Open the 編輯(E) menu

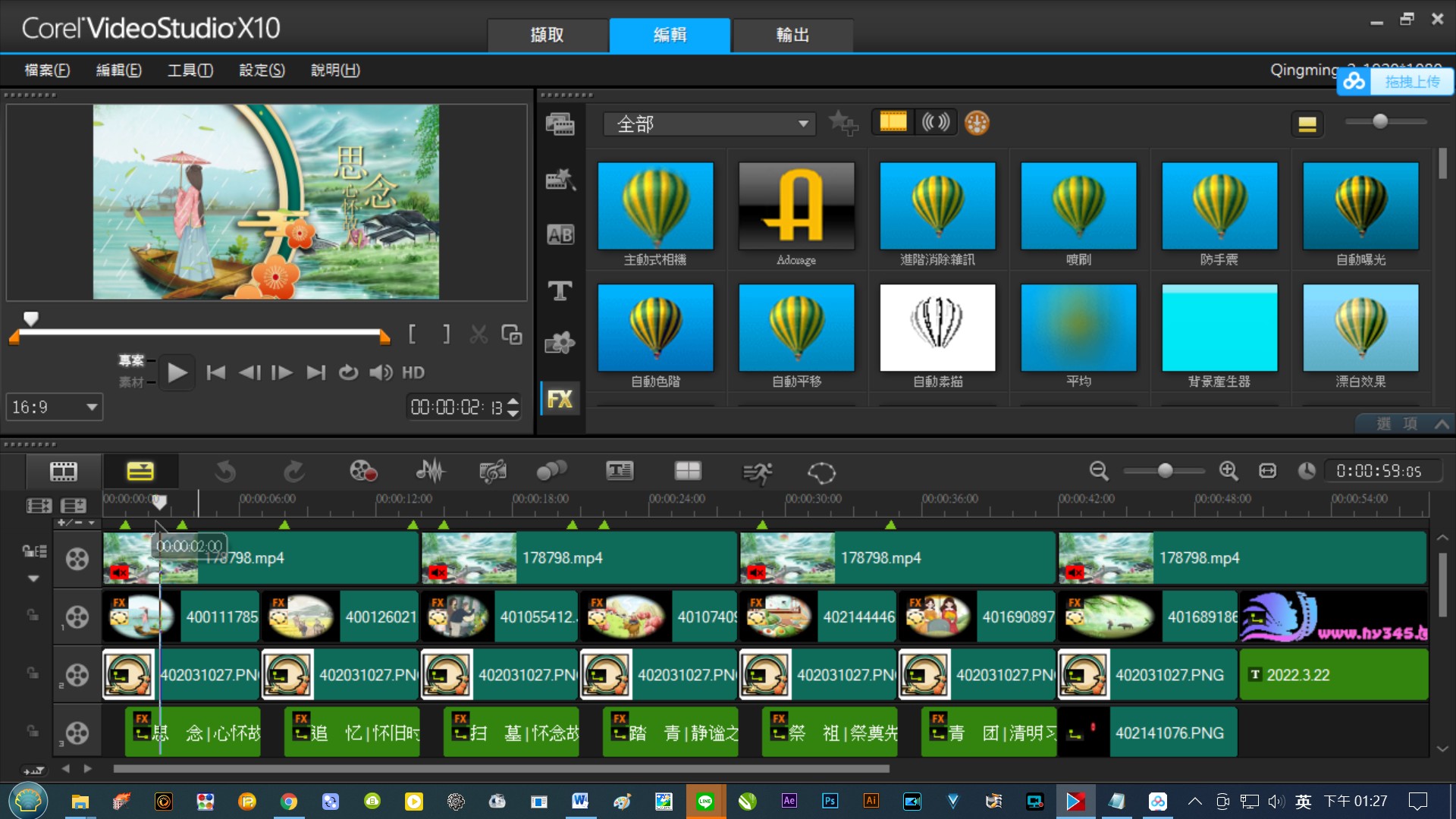[x=118, y=70]
